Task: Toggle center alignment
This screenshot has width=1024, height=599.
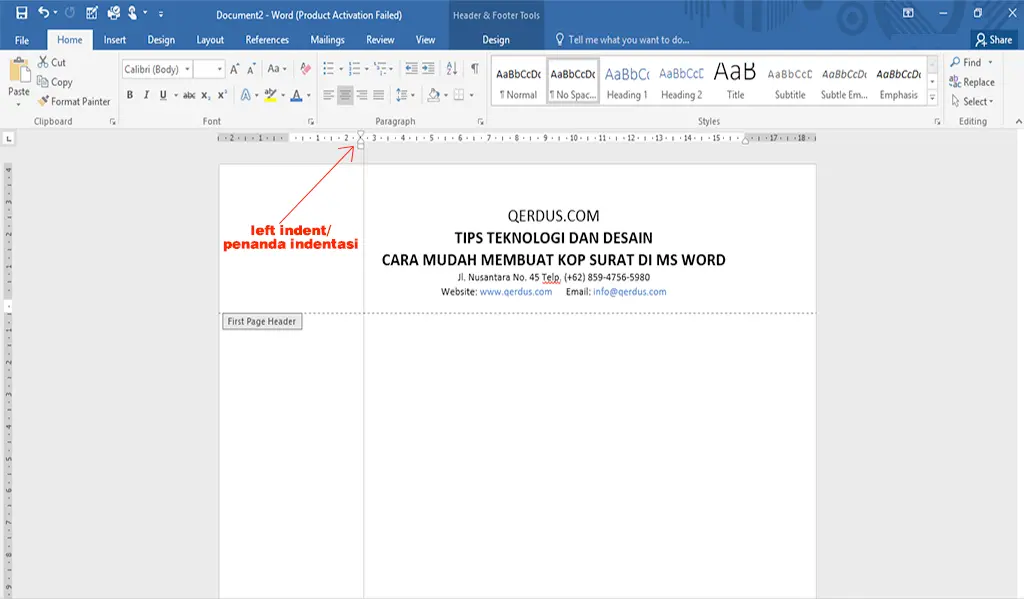Action: (x=345, y=95)
